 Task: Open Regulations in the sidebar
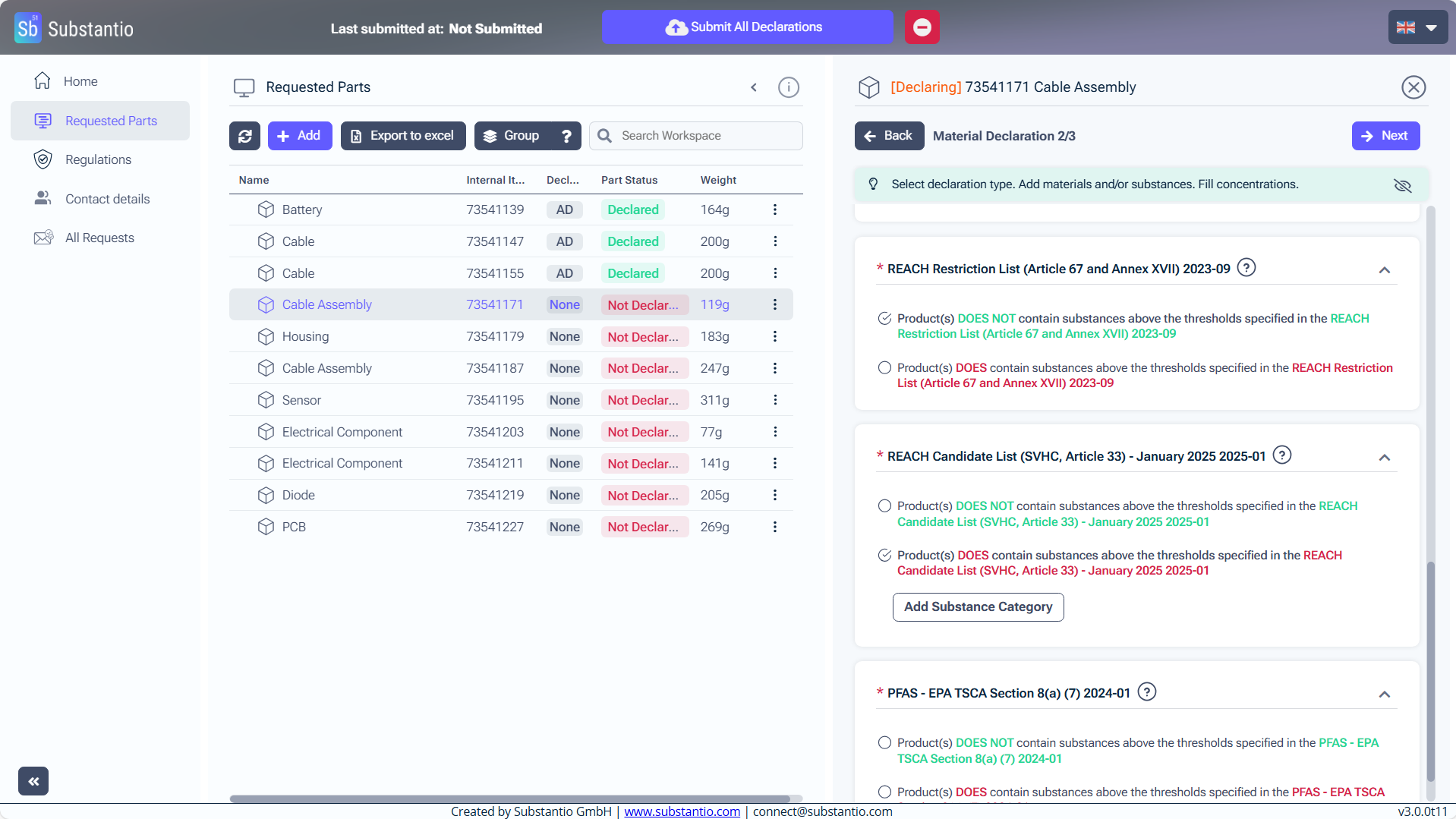(x=98, y=159)
